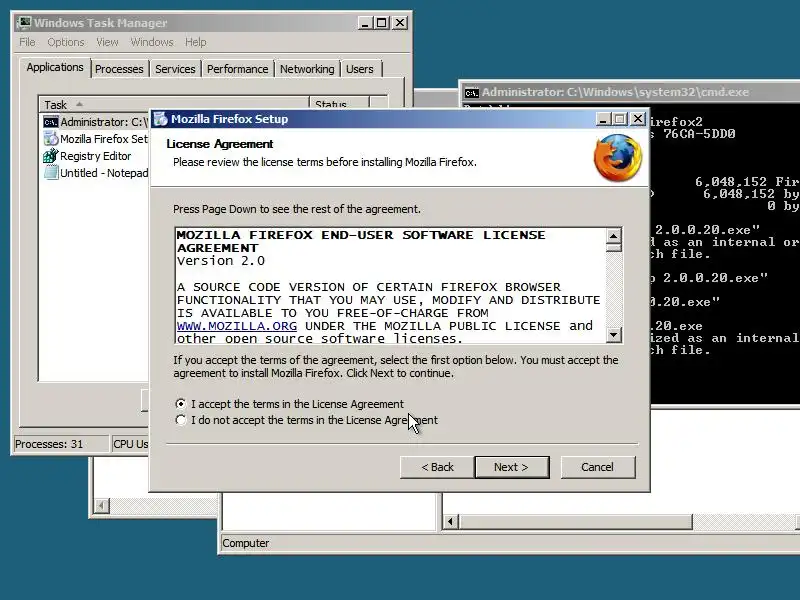Switch to the Networking tab
Image resolution: width=800 pixels, height=600 pixels.
307,69
